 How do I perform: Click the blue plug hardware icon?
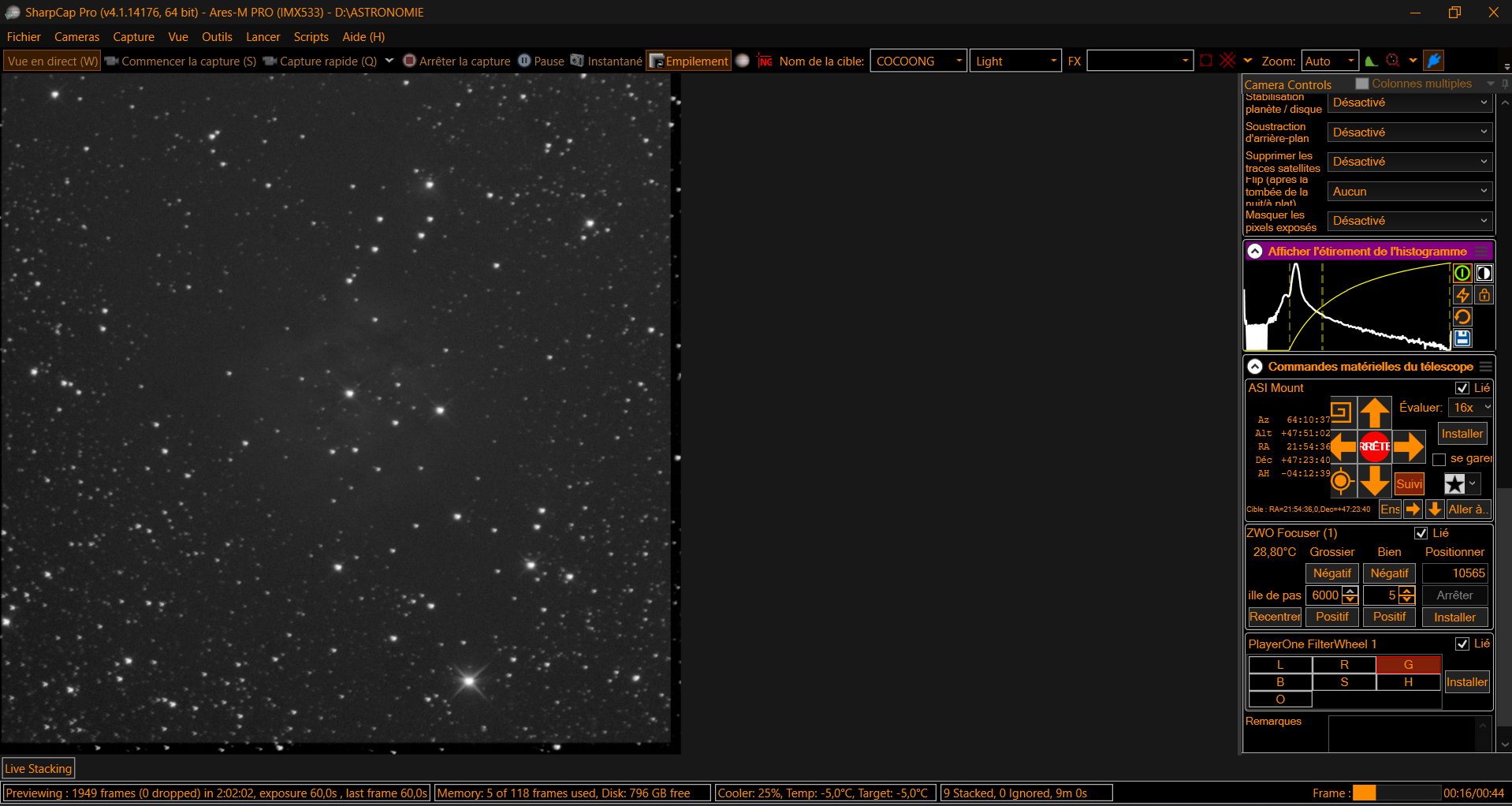(1435, 61)
